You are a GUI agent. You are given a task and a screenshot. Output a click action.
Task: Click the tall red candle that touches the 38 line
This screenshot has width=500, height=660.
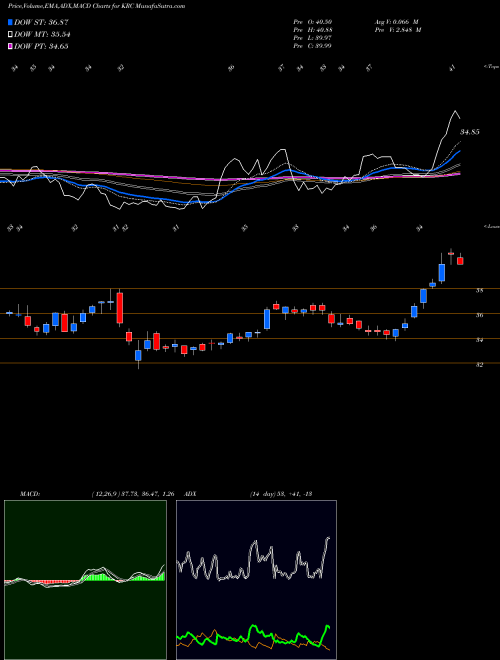[x=120, y=308]
